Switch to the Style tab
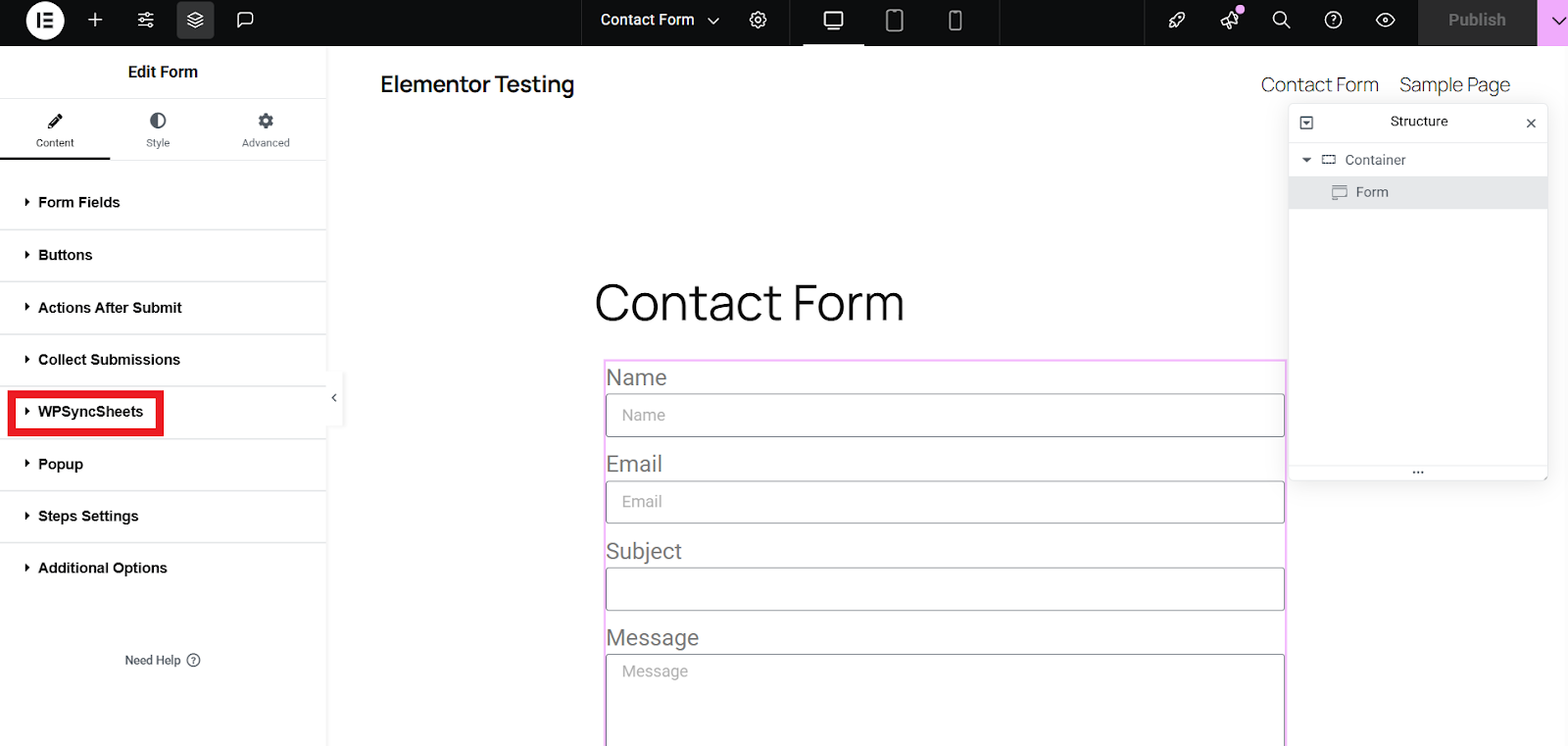 click(158, 129)
